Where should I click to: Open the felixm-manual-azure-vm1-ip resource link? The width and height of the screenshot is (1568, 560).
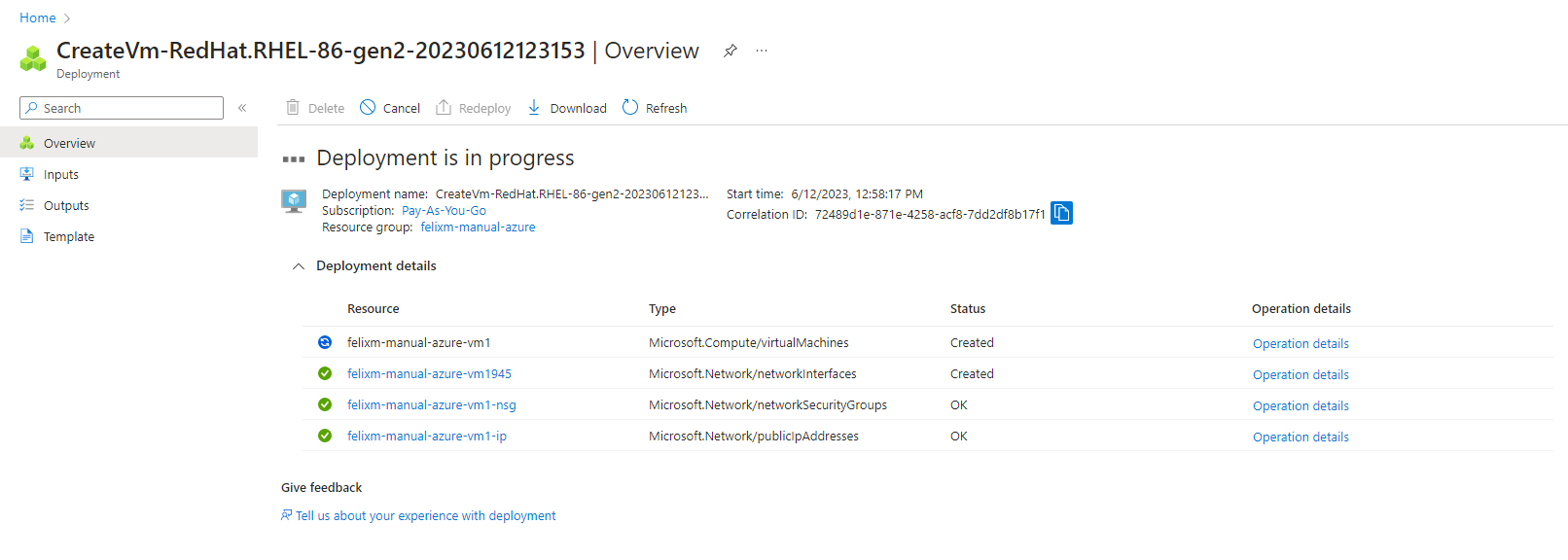[427, 436]
